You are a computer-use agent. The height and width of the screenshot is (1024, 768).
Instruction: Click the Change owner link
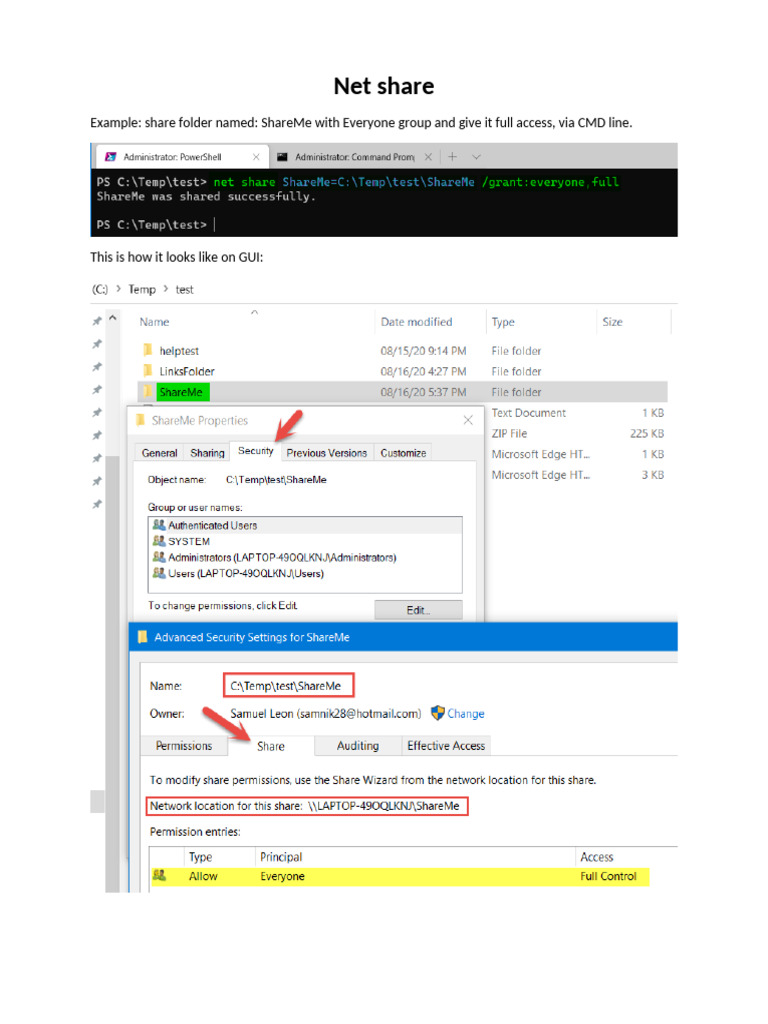[466, 714]
